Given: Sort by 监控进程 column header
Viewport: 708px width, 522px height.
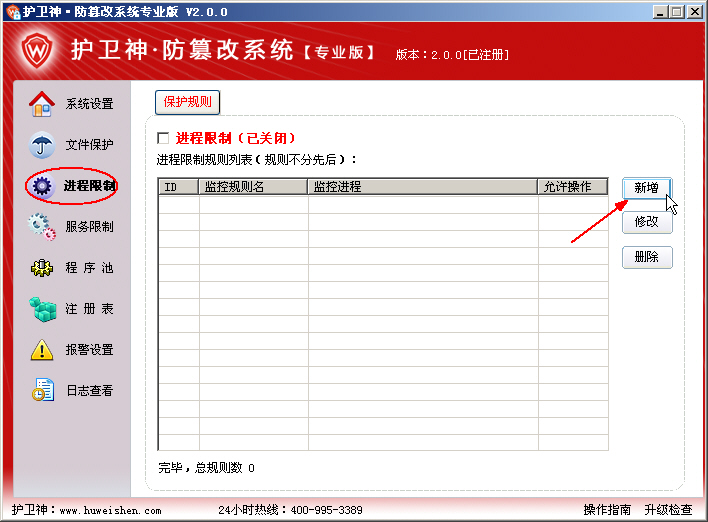Looking at the screenshot, I should [423, 187].
